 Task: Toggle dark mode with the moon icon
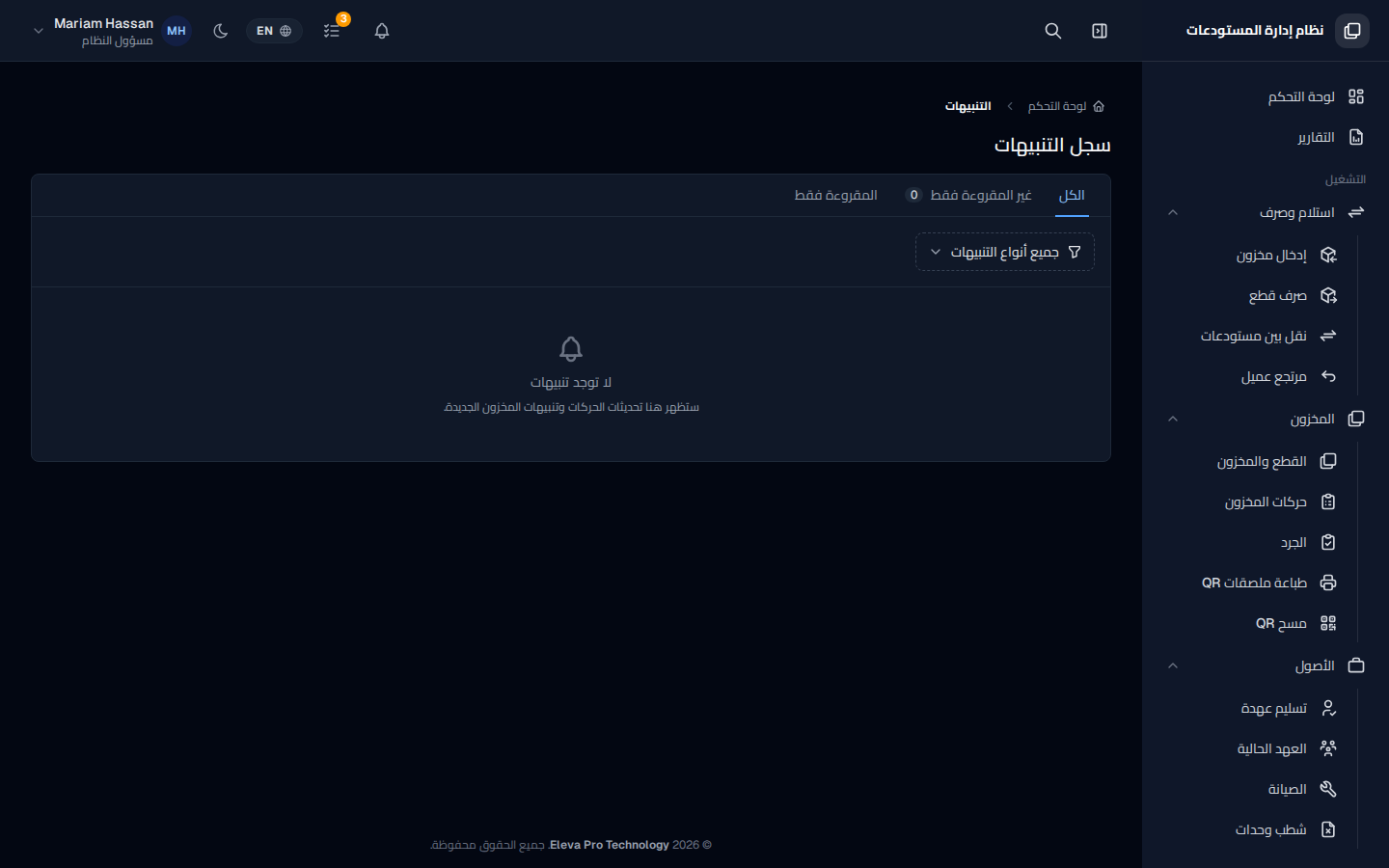point(221,31)
